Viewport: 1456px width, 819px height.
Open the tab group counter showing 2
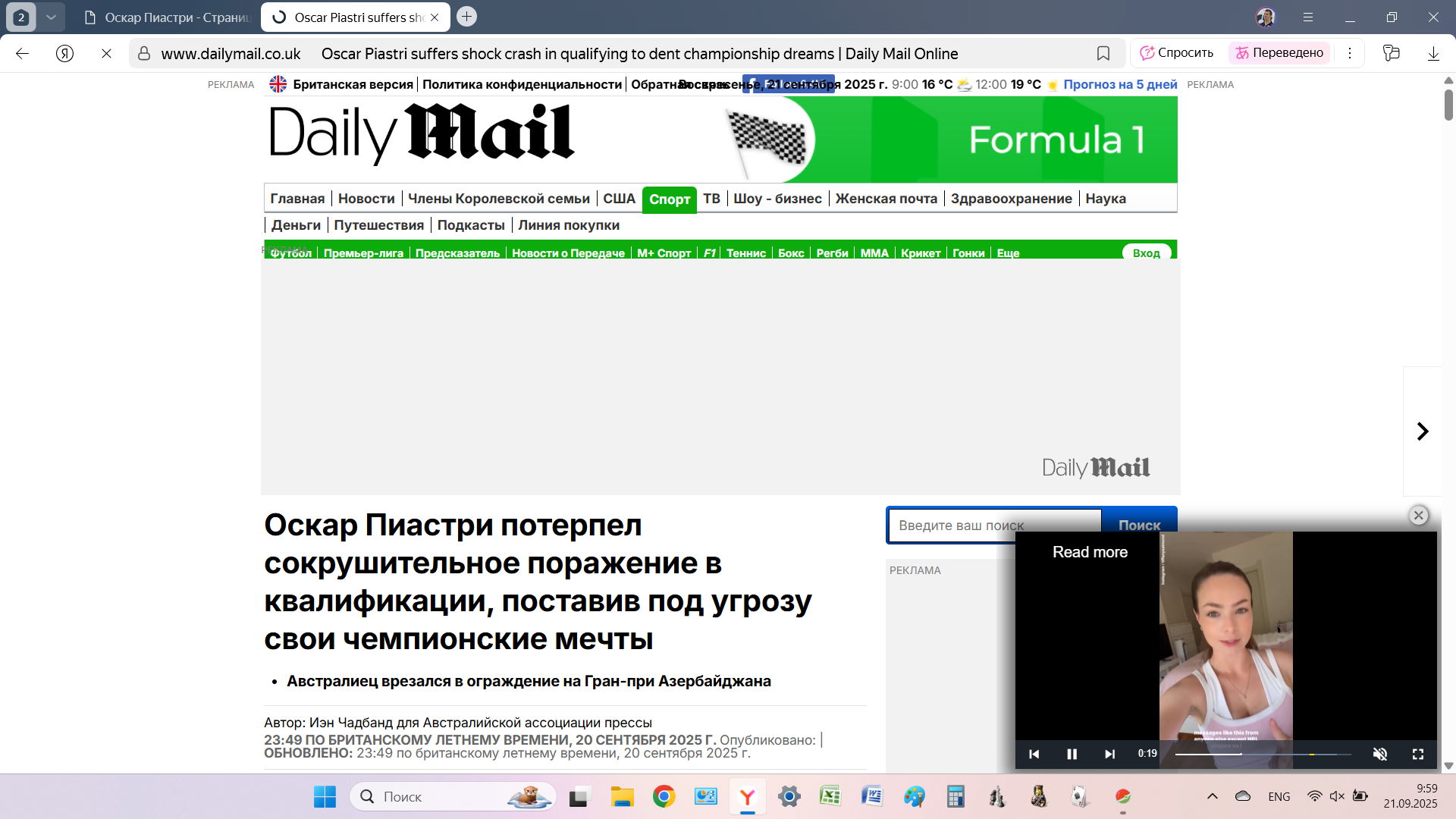pyautogui.click(x=21, y=17)
